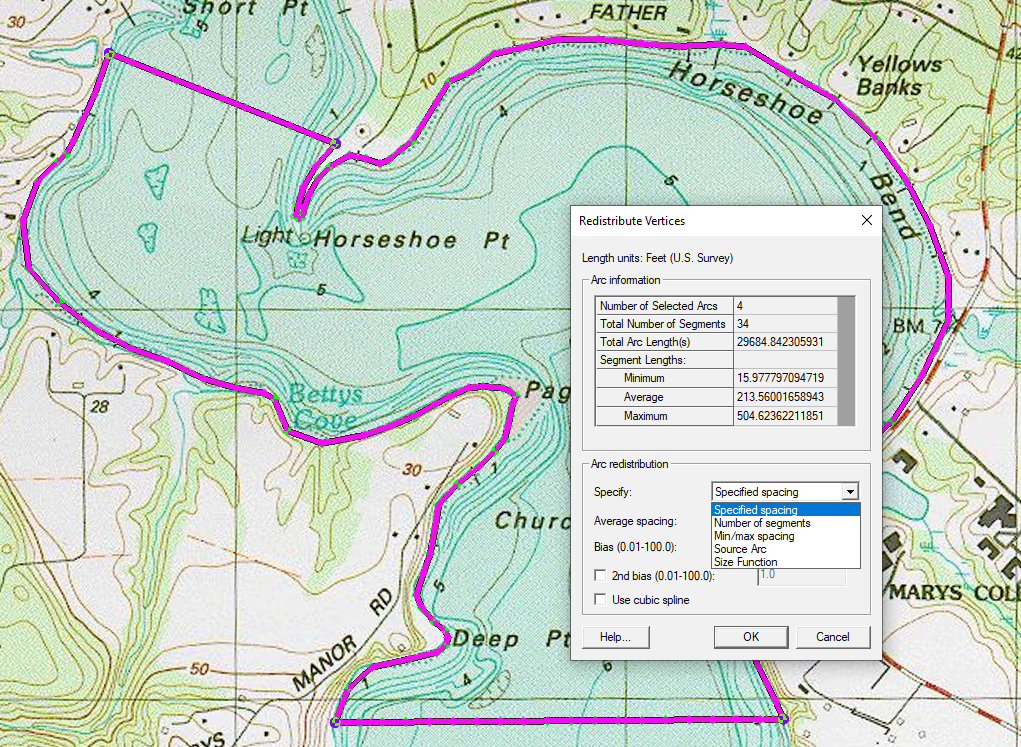The height and width of the screenshot is (747, 1021).
Task: Open Help for Redistribute Vertices
Action: click(615, 637)
